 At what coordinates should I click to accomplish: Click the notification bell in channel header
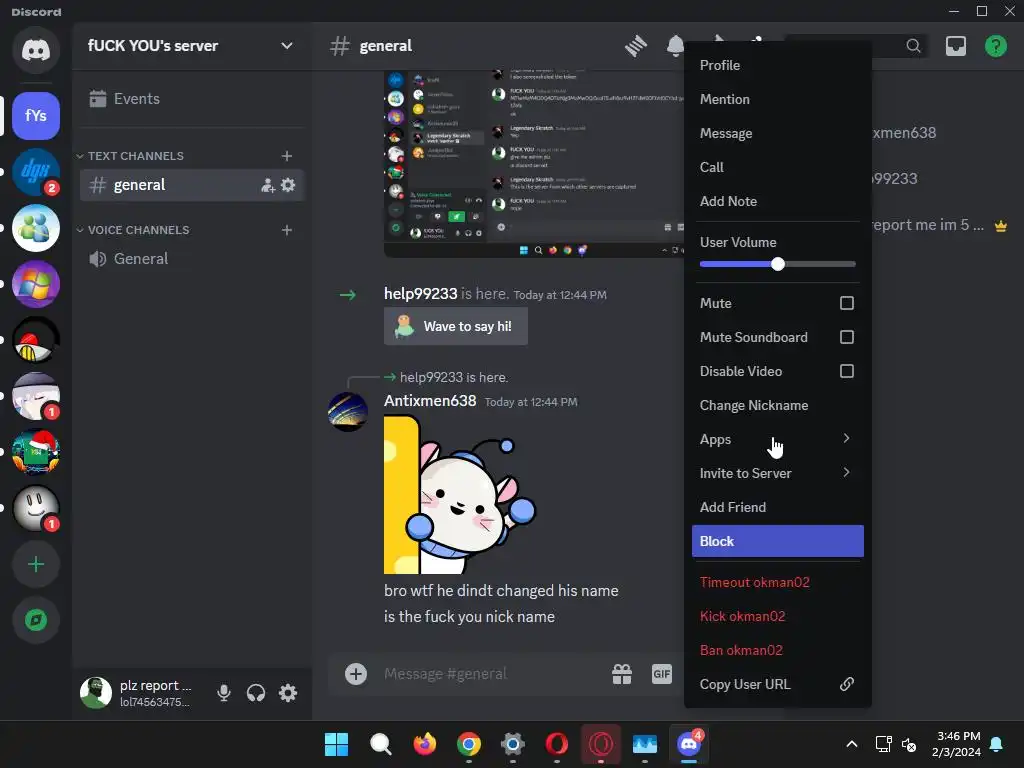[x=675, y=46]
